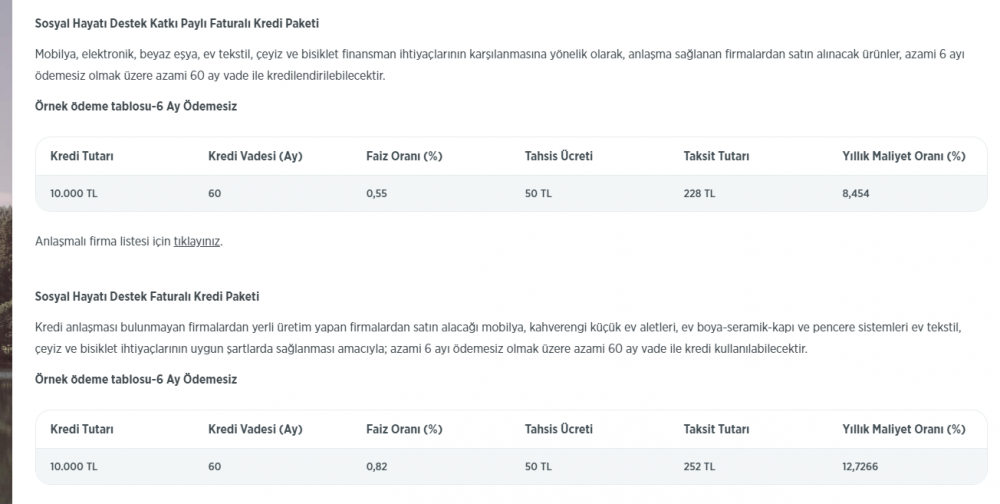Select the 12,7266 annual cost cell
The image size is (1000, 504).
pos(860,466)
